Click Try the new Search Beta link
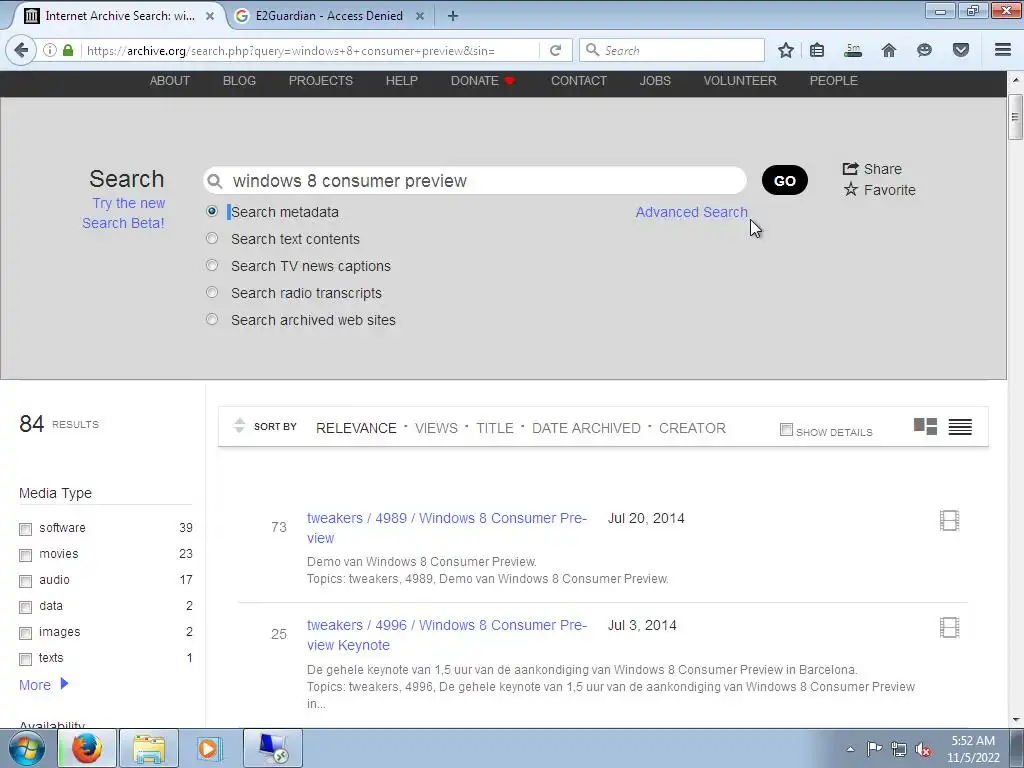 124,213
